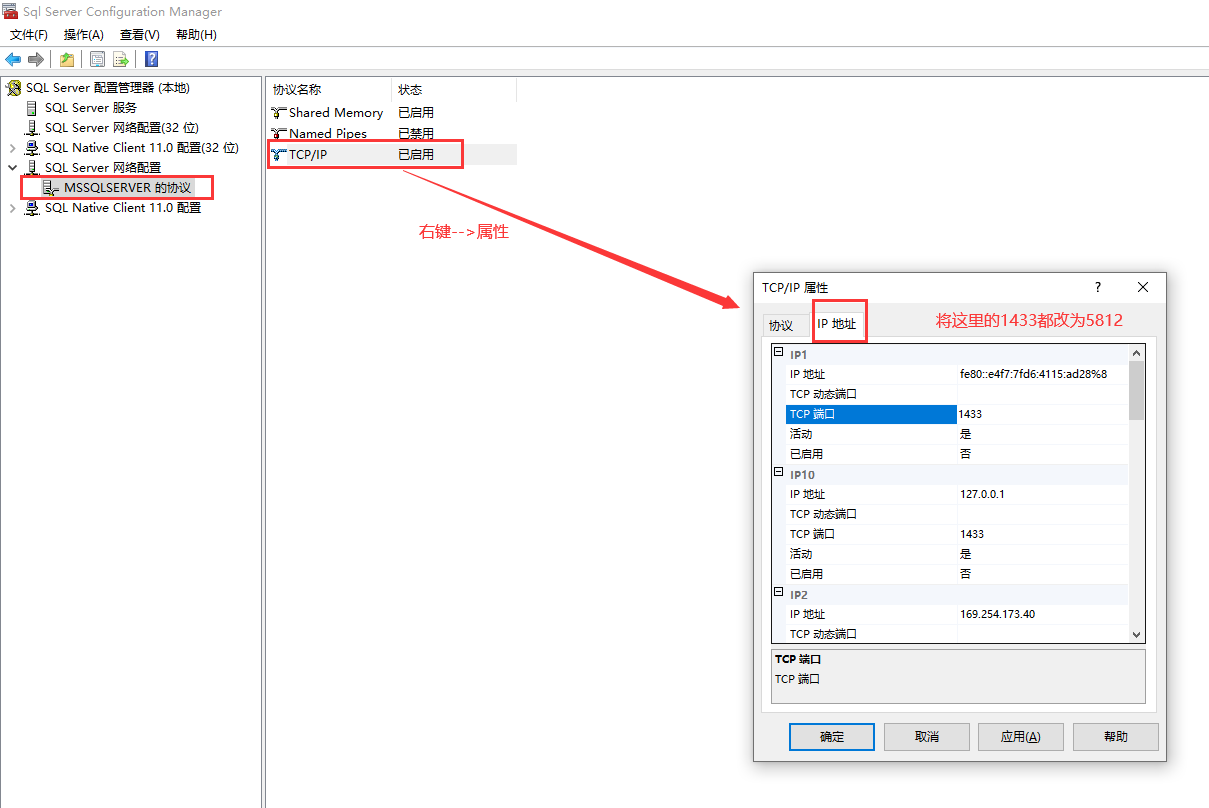Click the SQL Server 服务 node icon
1209x808 pixels.
click(x=31, y=107)
